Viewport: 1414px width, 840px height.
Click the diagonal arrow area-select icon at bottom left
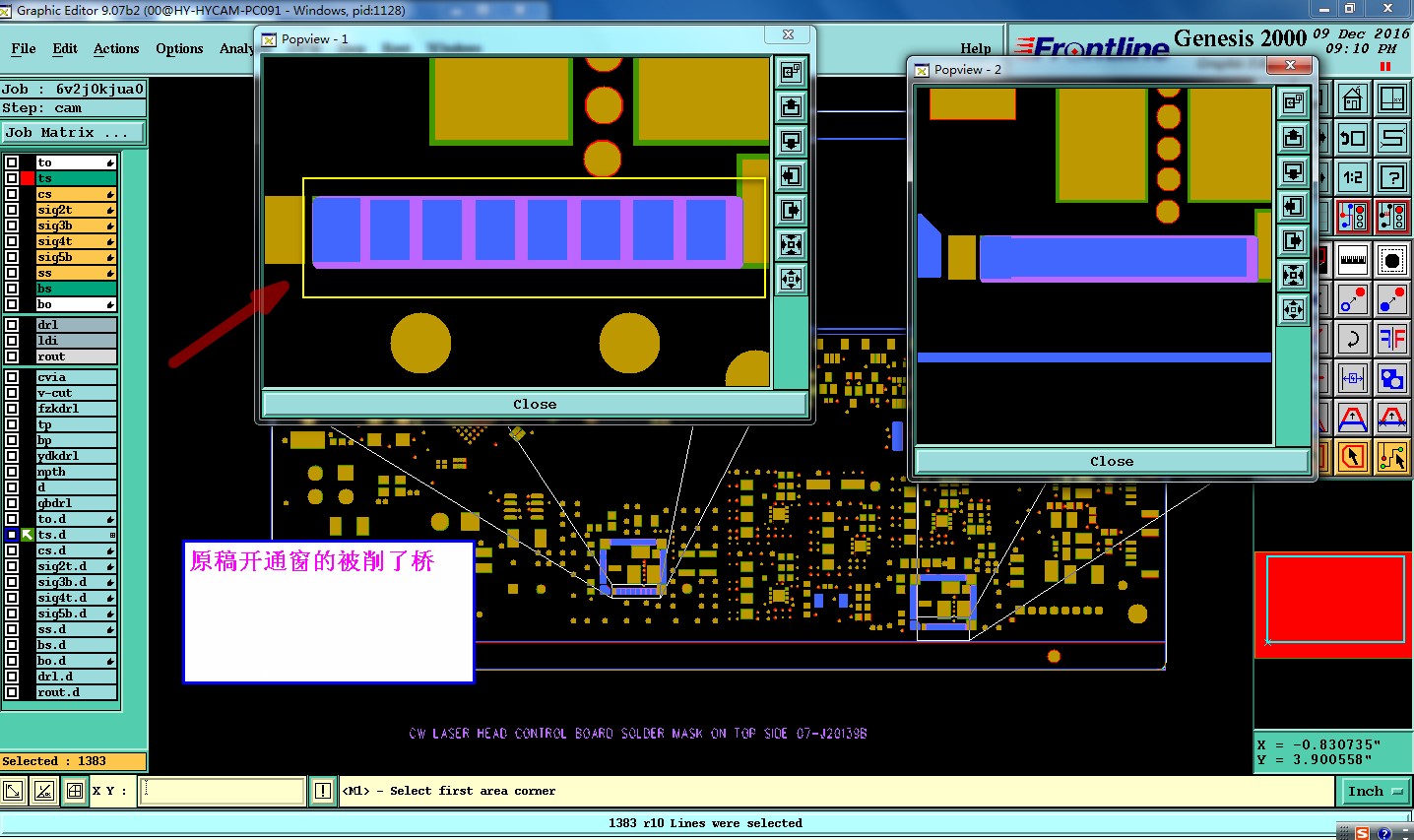(13, 791)
